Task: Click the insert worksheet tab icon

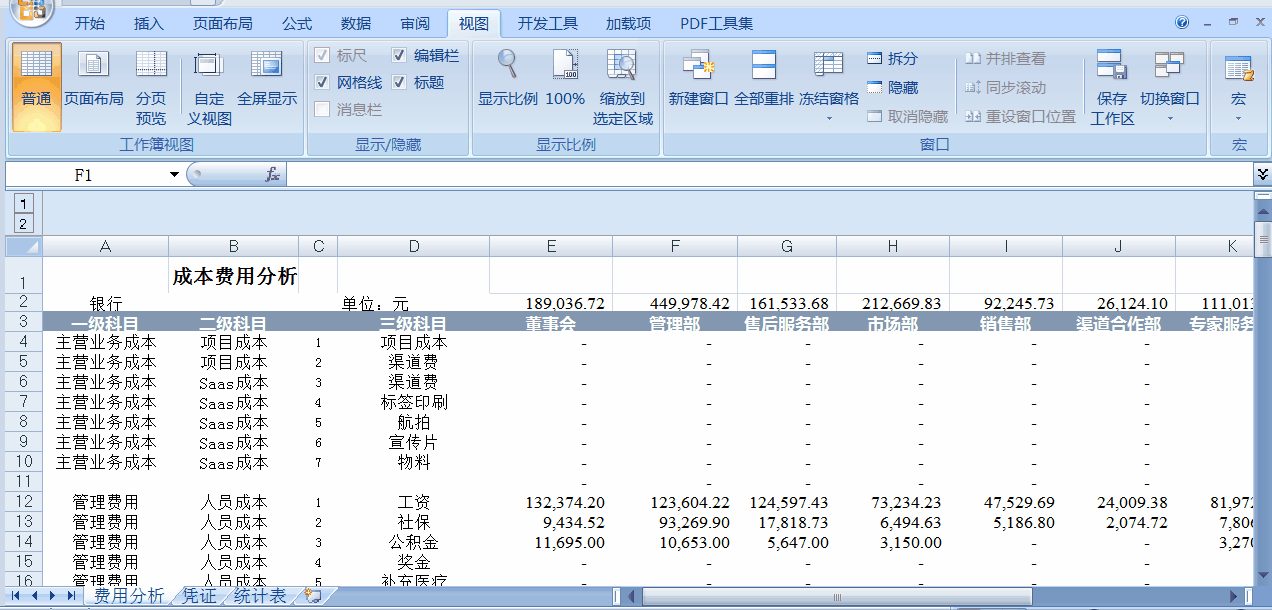Action: (x=312, y=596)
